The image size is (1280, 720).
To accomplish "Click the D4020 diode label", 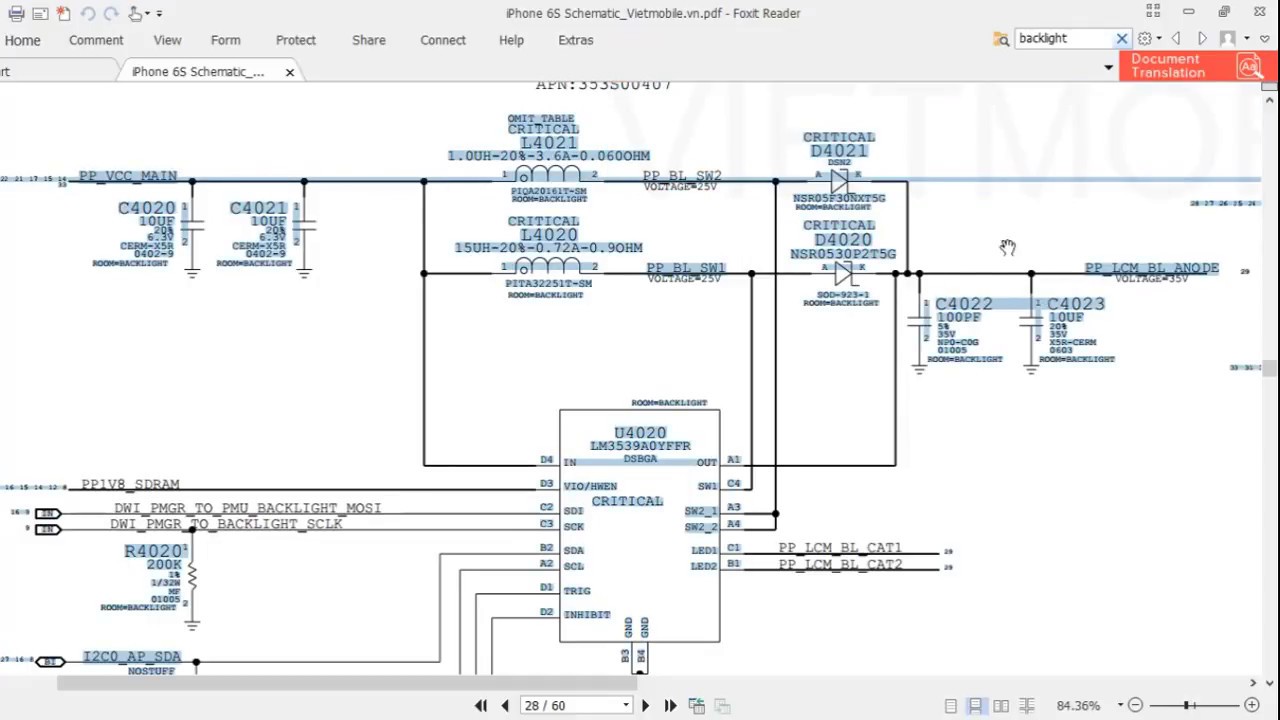I will [x=843, y=240].
